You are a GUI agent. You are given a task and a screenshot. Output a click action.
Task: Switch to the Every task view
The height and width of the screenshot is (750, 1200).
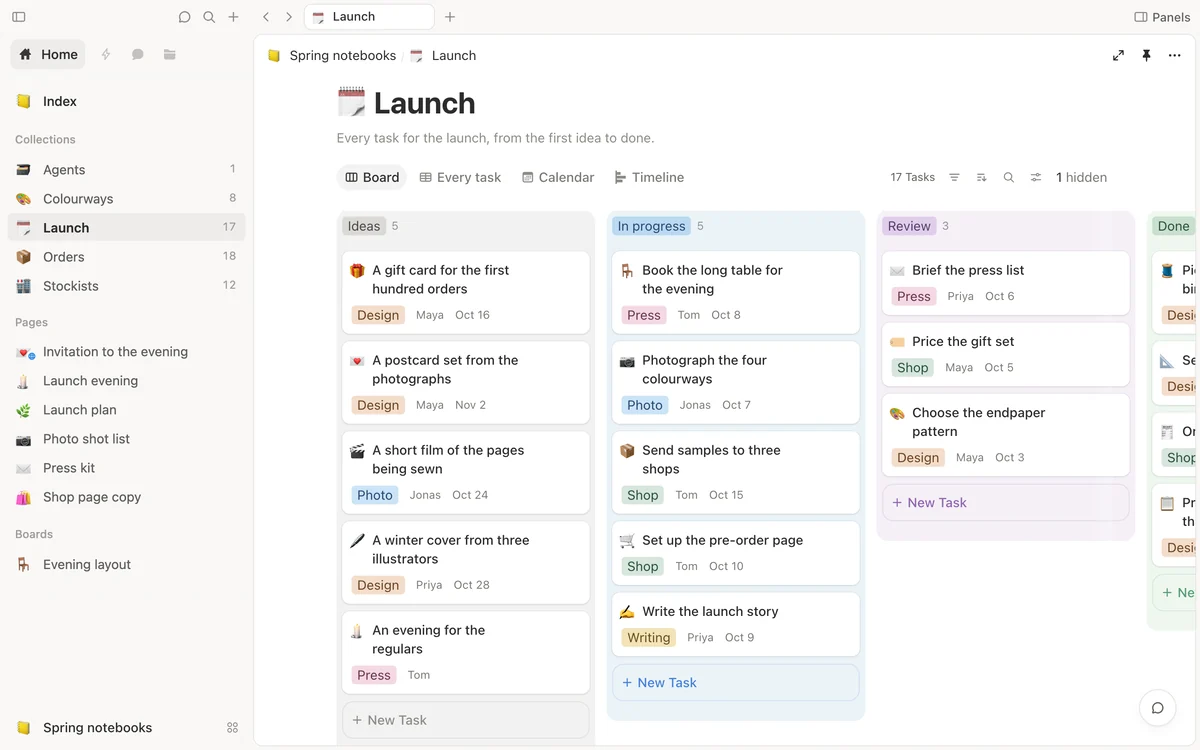[x=460, y=177]
